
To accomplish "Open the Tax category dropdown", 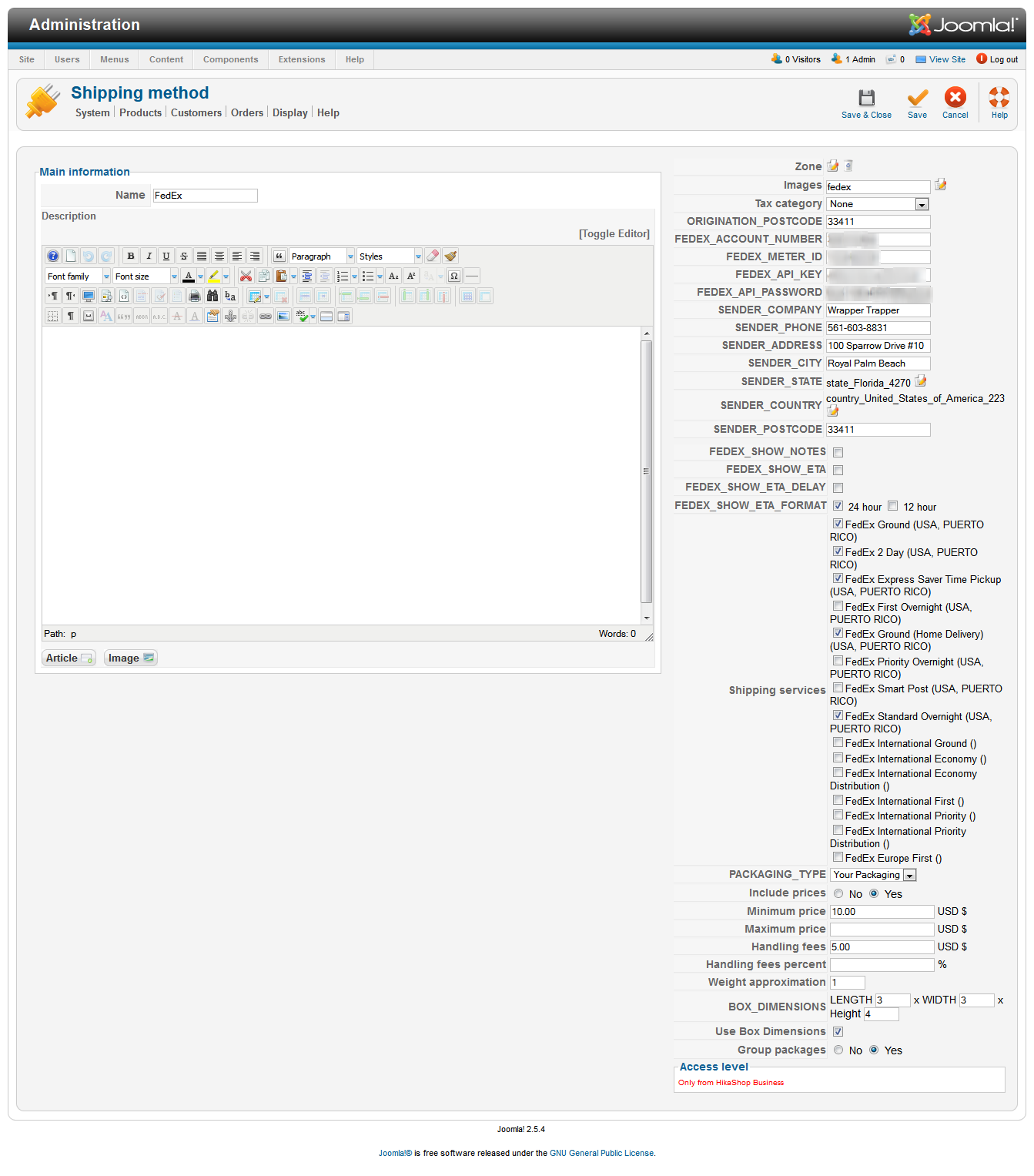I will point(878,204).
